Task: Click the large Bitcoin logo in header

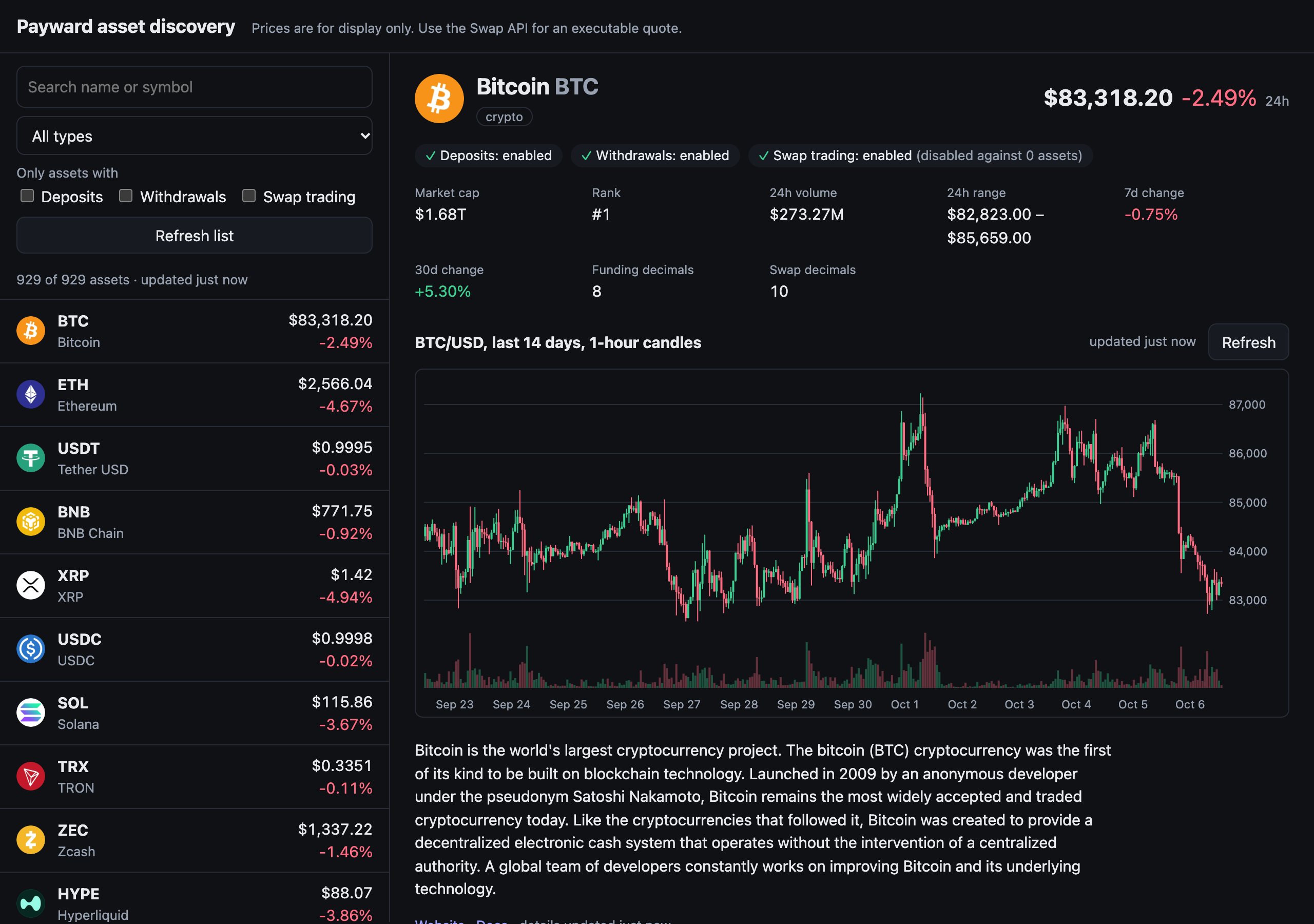Action: [439, 99]
